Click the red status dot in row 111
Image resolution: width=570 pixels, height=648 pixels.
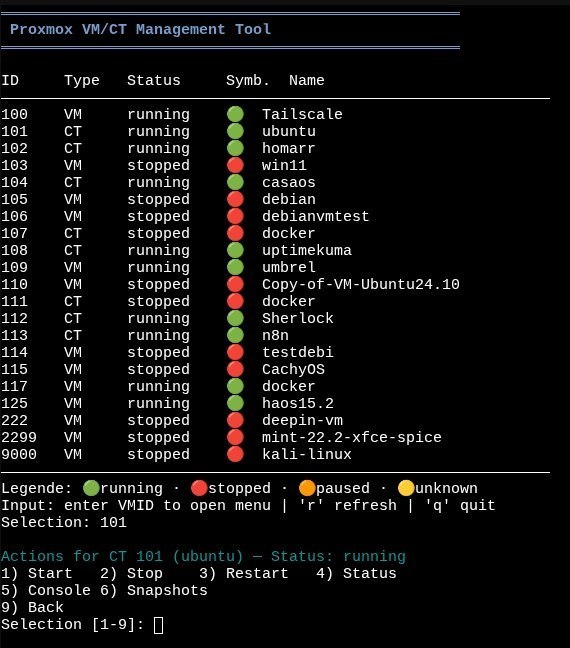coord(235,301)
